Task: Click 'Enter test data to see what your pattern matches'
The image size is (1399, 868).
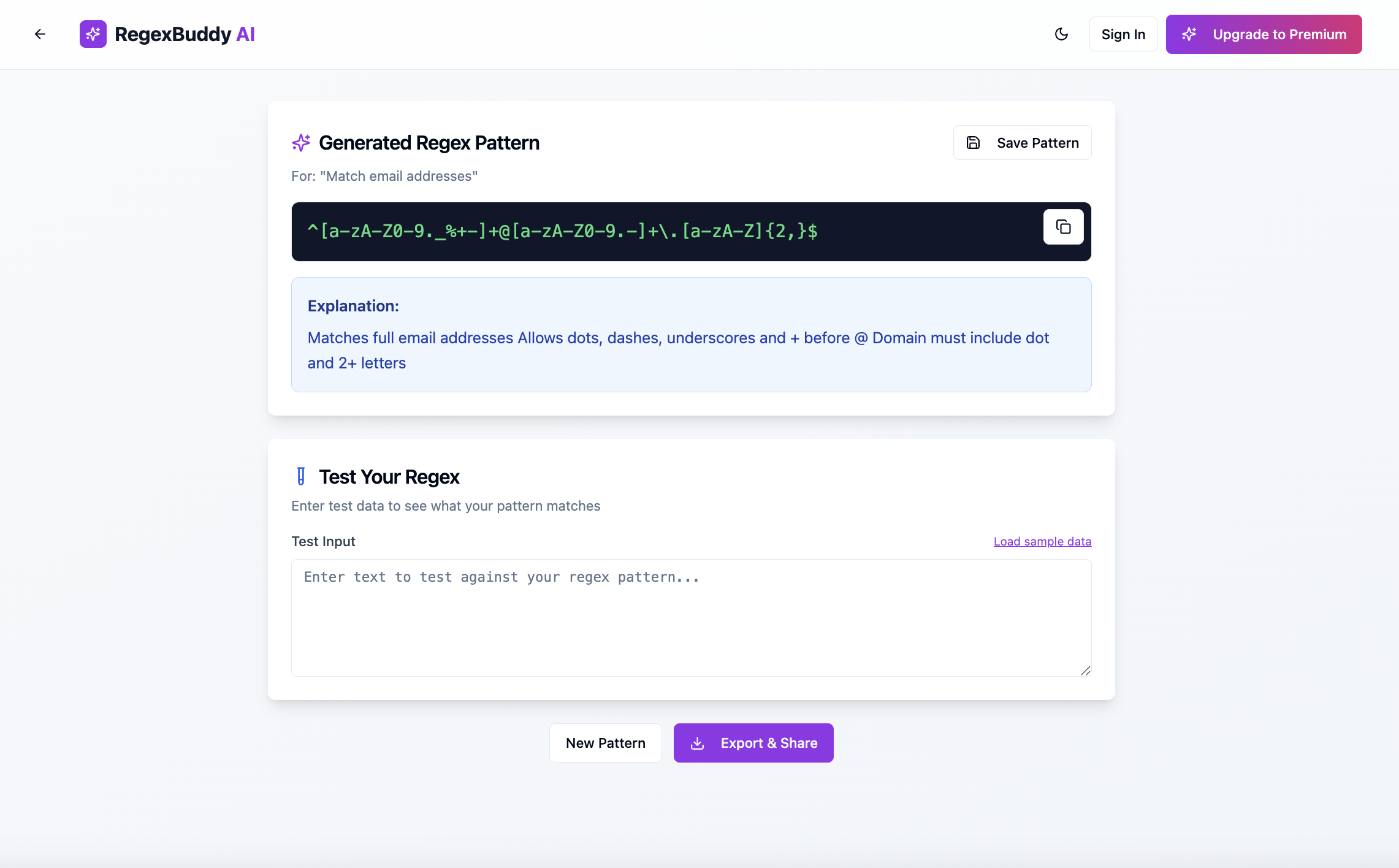Action: [x=446, y=506]
